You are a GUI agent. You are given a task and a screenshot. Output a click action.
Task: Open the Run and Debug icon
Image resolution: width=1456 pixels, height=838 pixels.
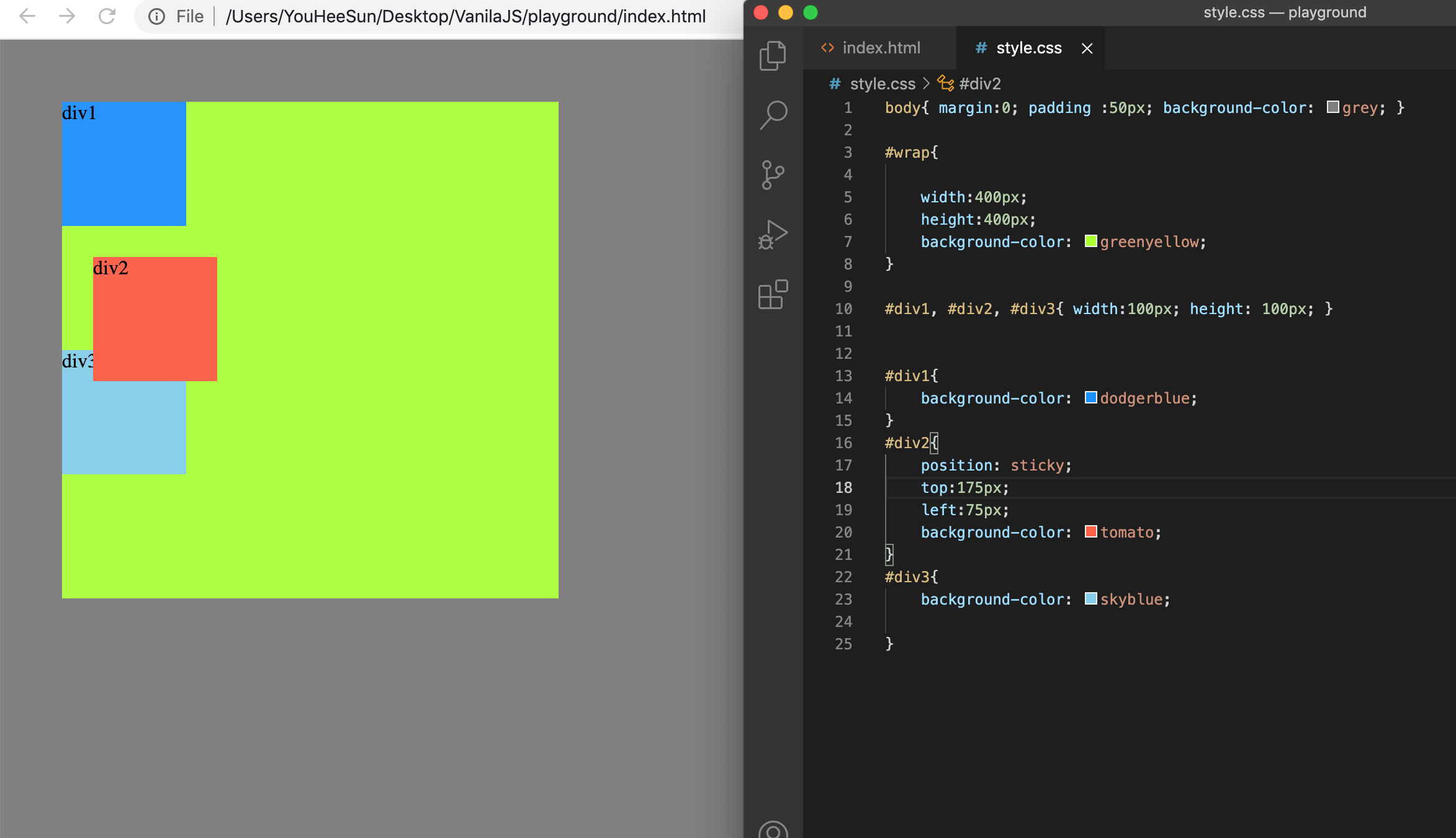(x=773, y=235)
